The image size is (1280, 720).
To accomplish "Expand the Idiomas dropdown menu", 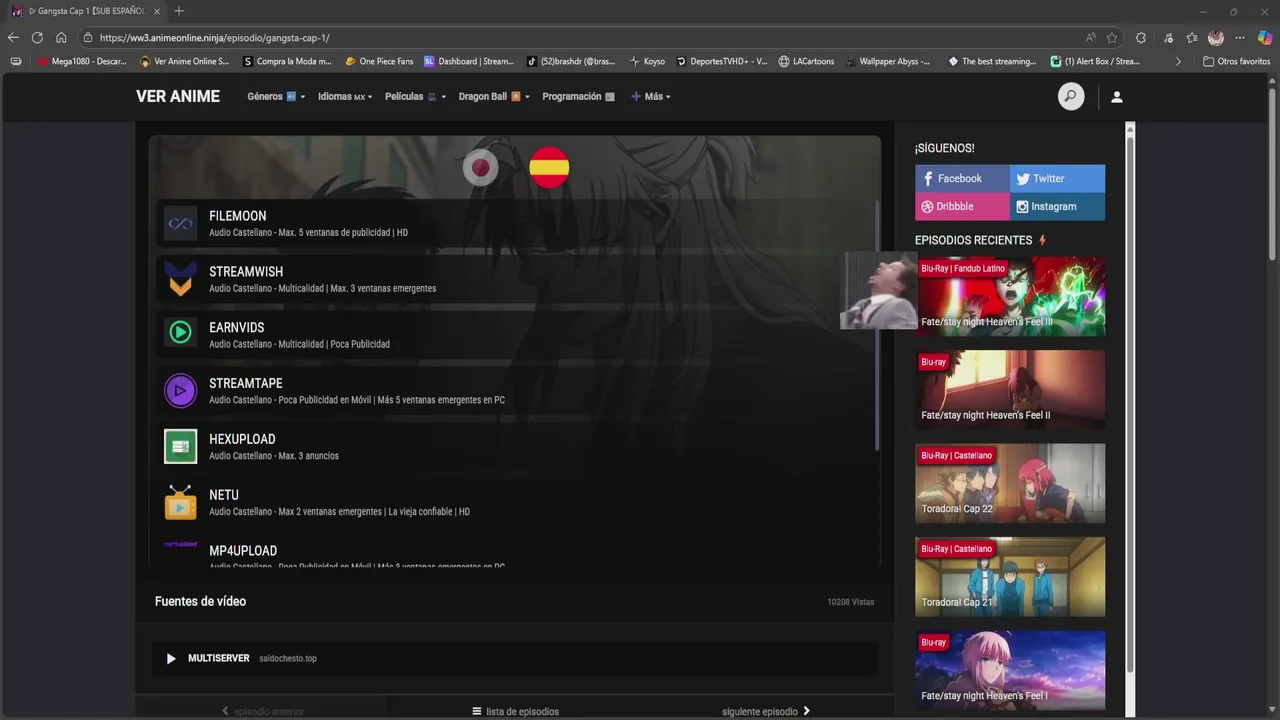I will tap(345, 97).
